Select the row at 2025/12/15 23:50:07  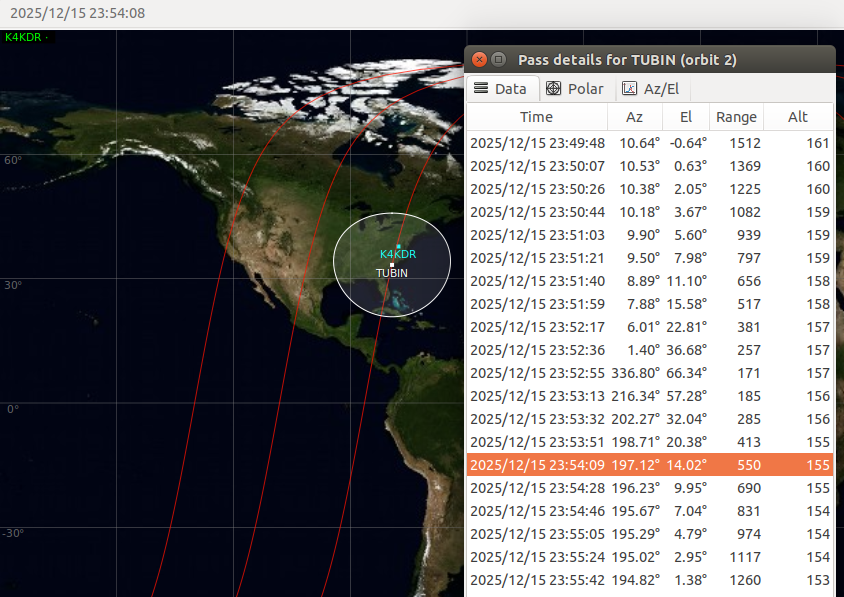click(650, 166)
